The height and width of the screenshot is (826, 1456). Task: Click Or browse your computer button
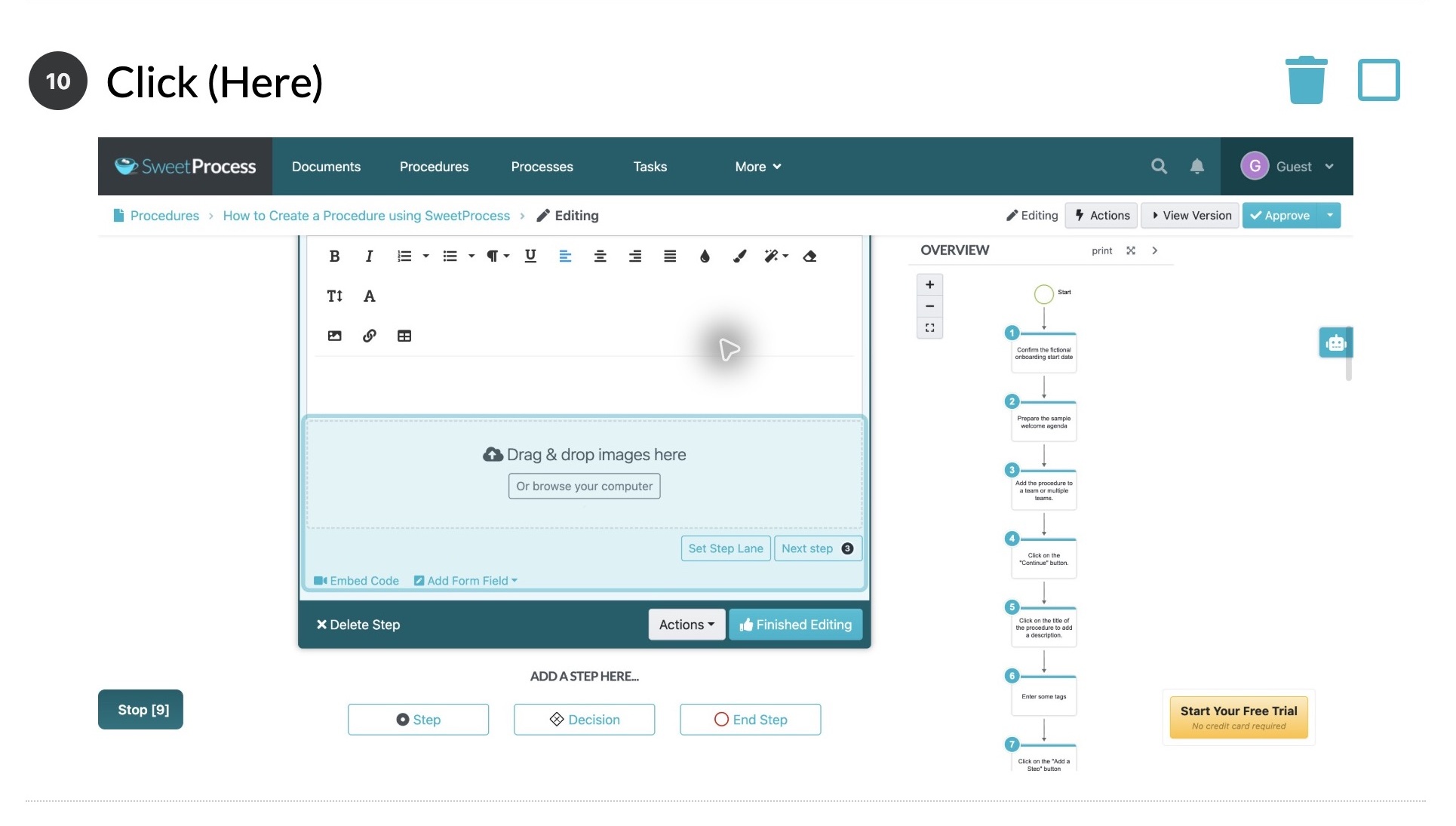584,487
